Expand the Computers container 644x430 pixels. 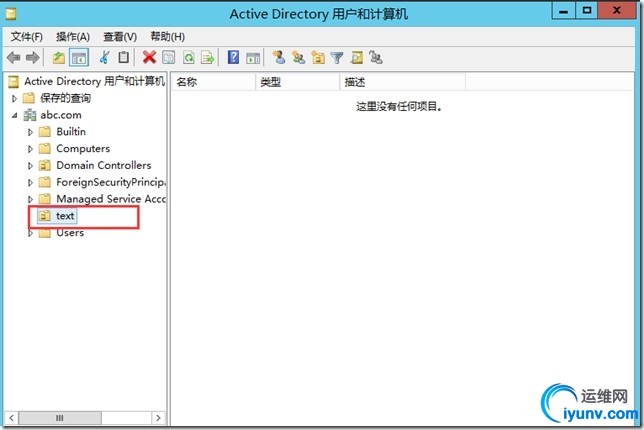coord(30,149)
